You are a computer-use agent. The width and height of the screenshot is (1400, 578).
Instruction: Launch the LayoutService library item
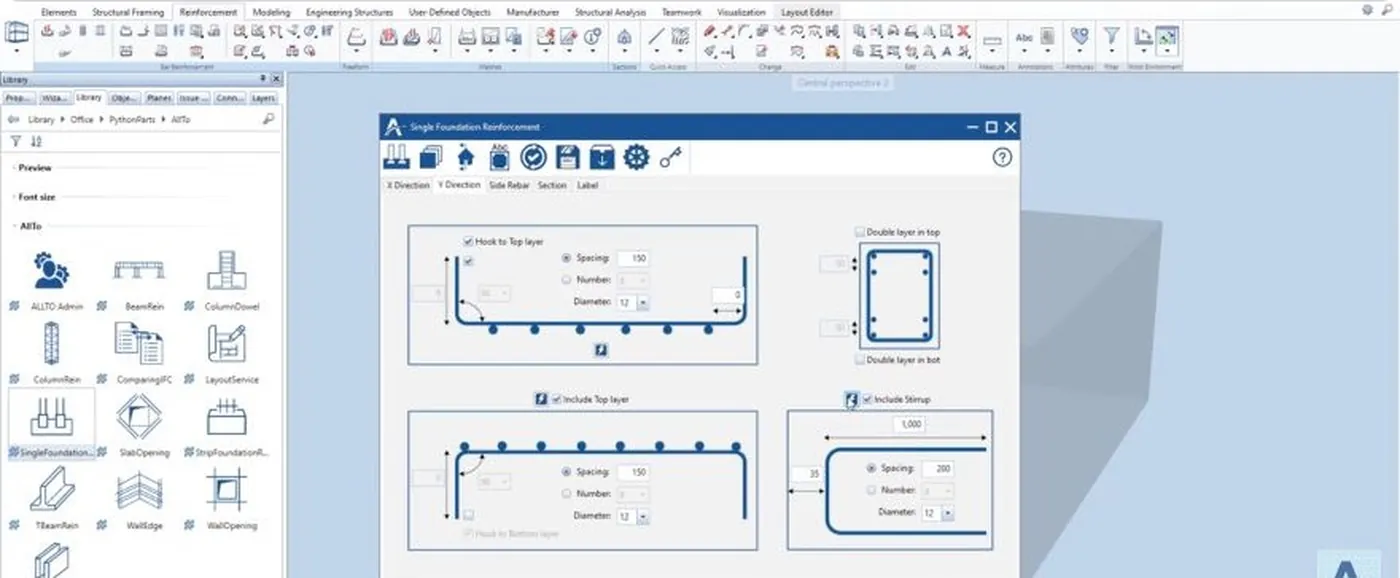[226, 344]
